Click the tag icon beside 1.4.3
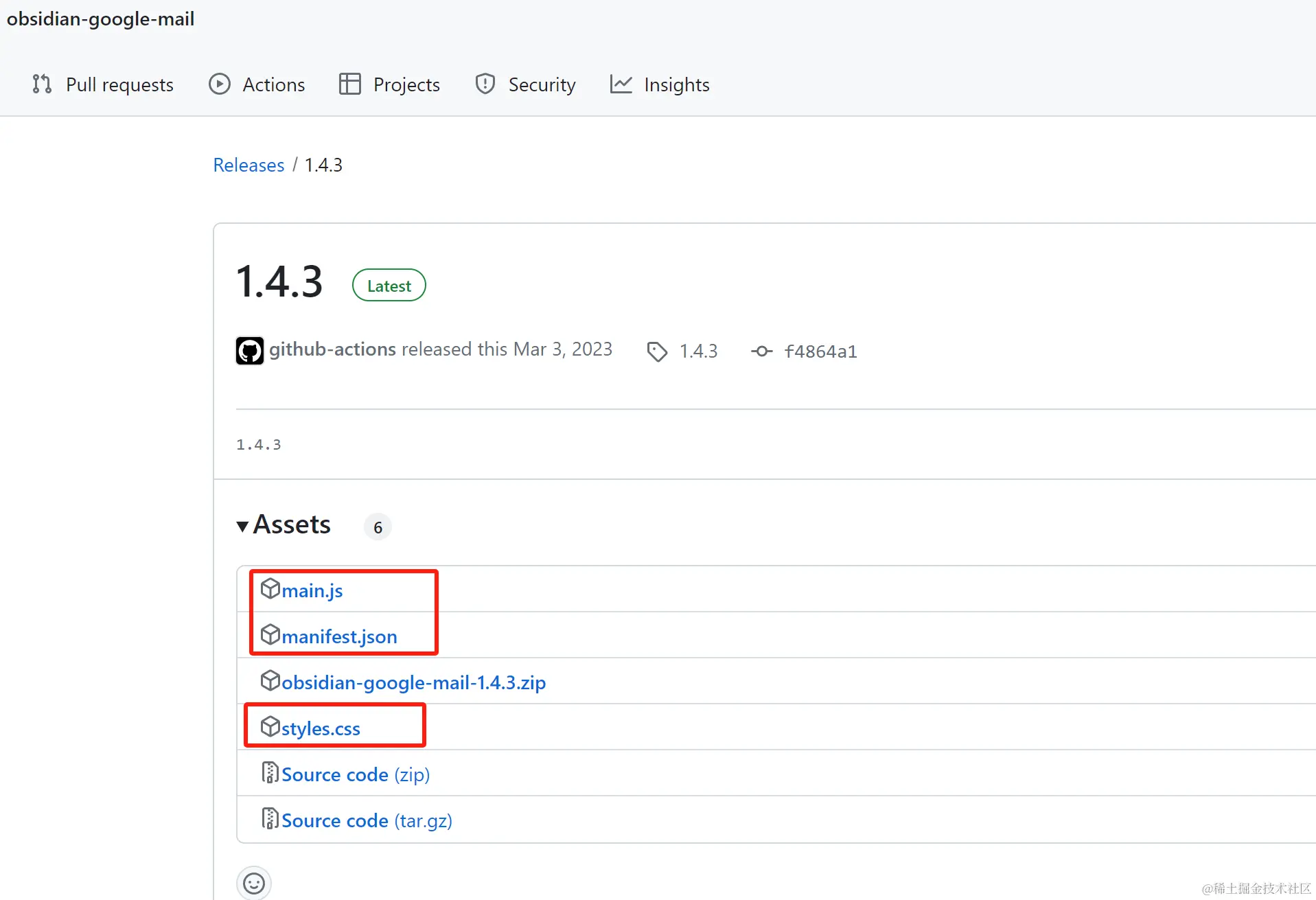The height and width of the screenshot is (900, 1316). pyautogui.click(x=657, y=351)
